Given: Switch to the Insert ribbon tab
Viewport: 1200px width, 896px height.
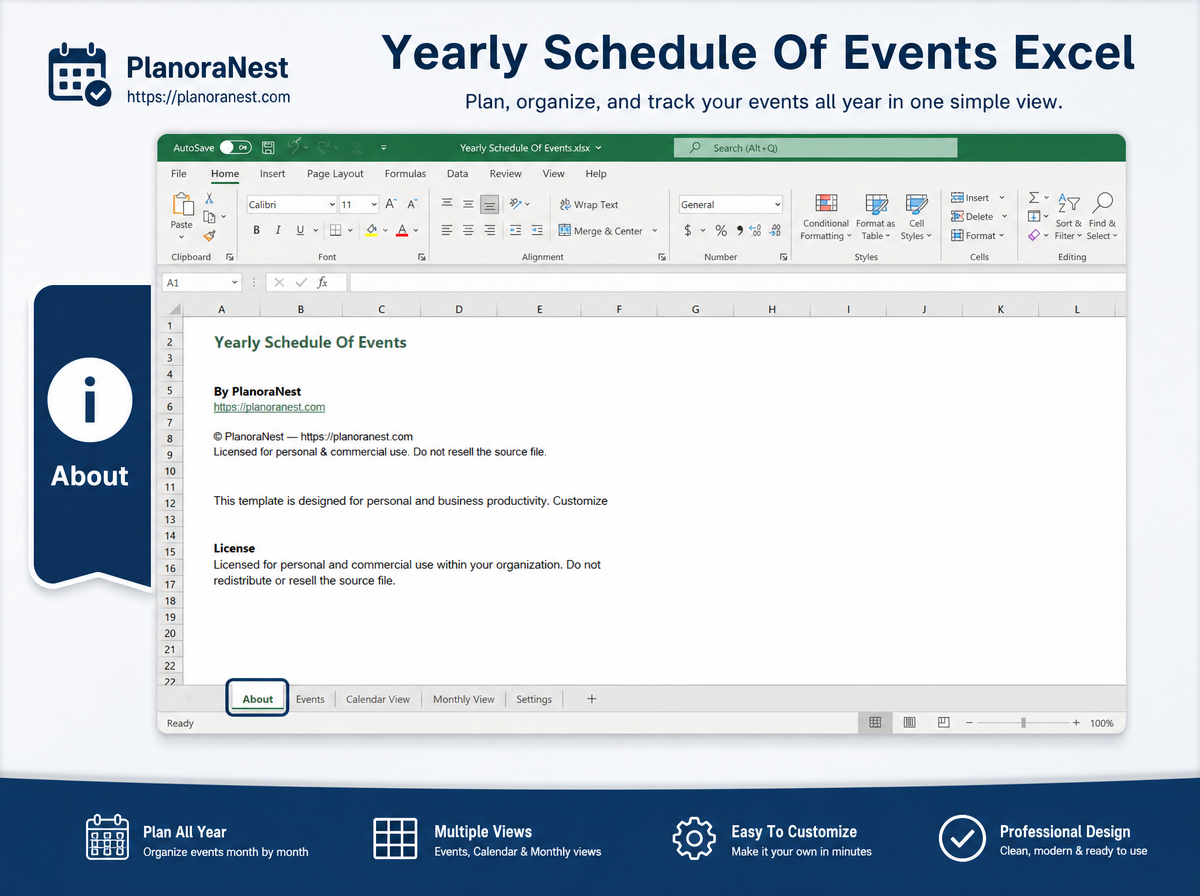Looking at the screenshot, I should click(x=272, y=174).
